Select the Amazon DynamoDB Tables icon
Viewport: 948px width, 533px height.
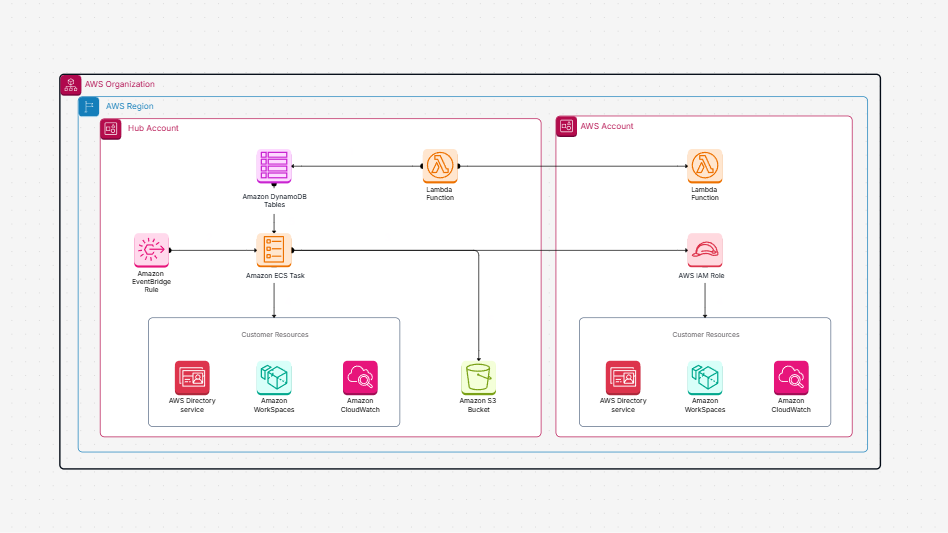274,166
